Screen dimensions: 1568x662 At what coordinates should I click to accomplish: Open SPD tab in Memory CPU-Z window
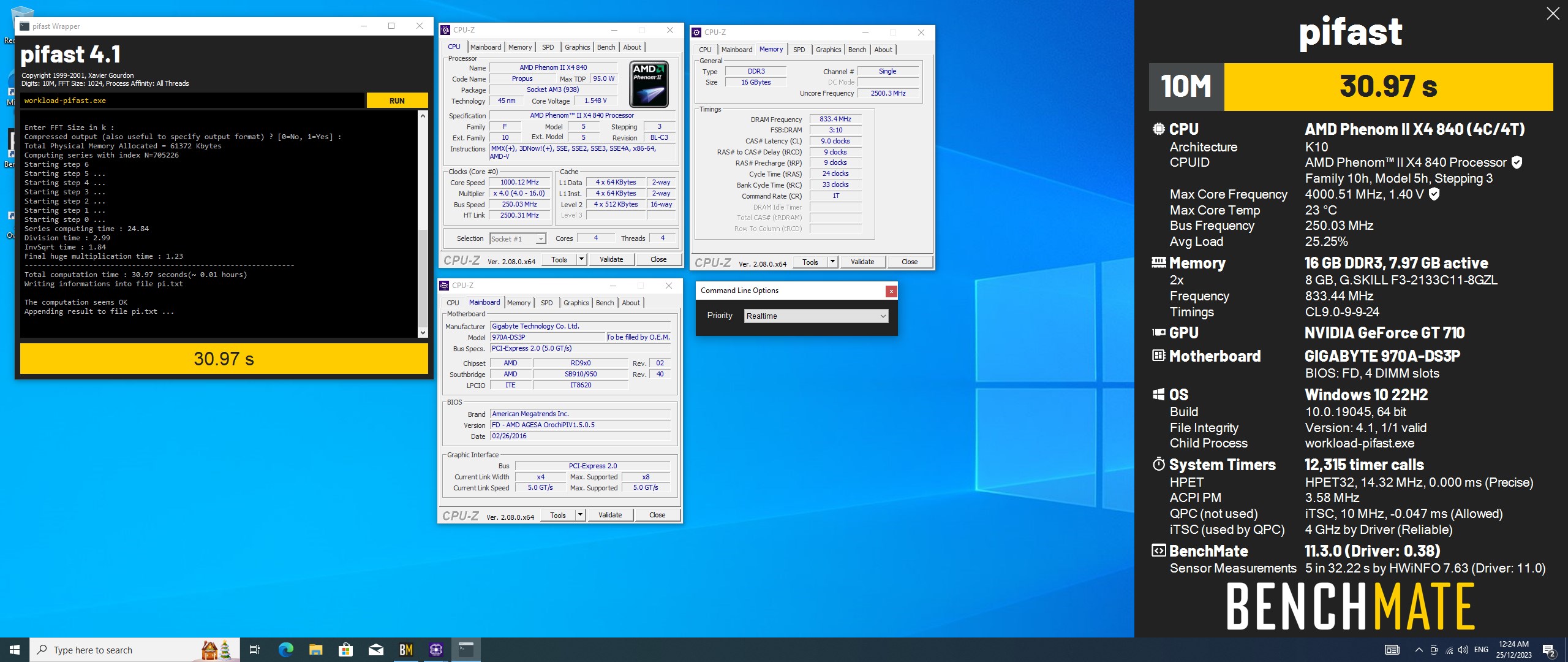pyautogui.click(x=799, y=50)
